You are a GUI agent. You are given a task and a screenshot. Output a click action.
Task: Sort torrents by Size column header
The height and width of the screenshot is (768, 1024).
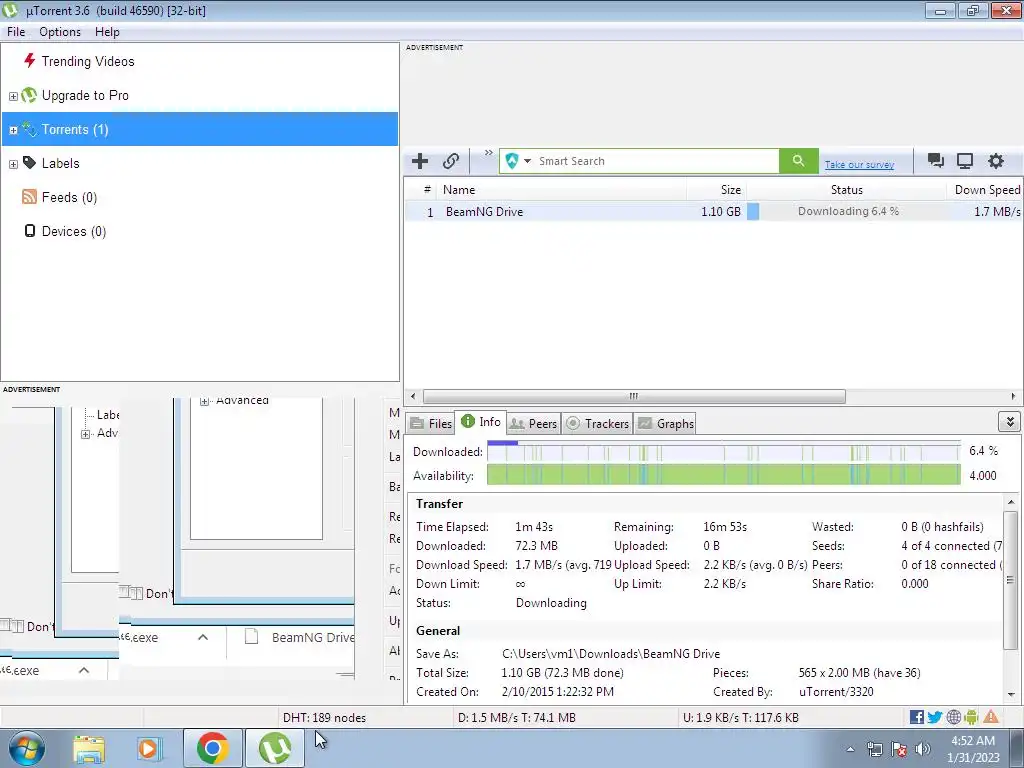[x=716, y=189]
